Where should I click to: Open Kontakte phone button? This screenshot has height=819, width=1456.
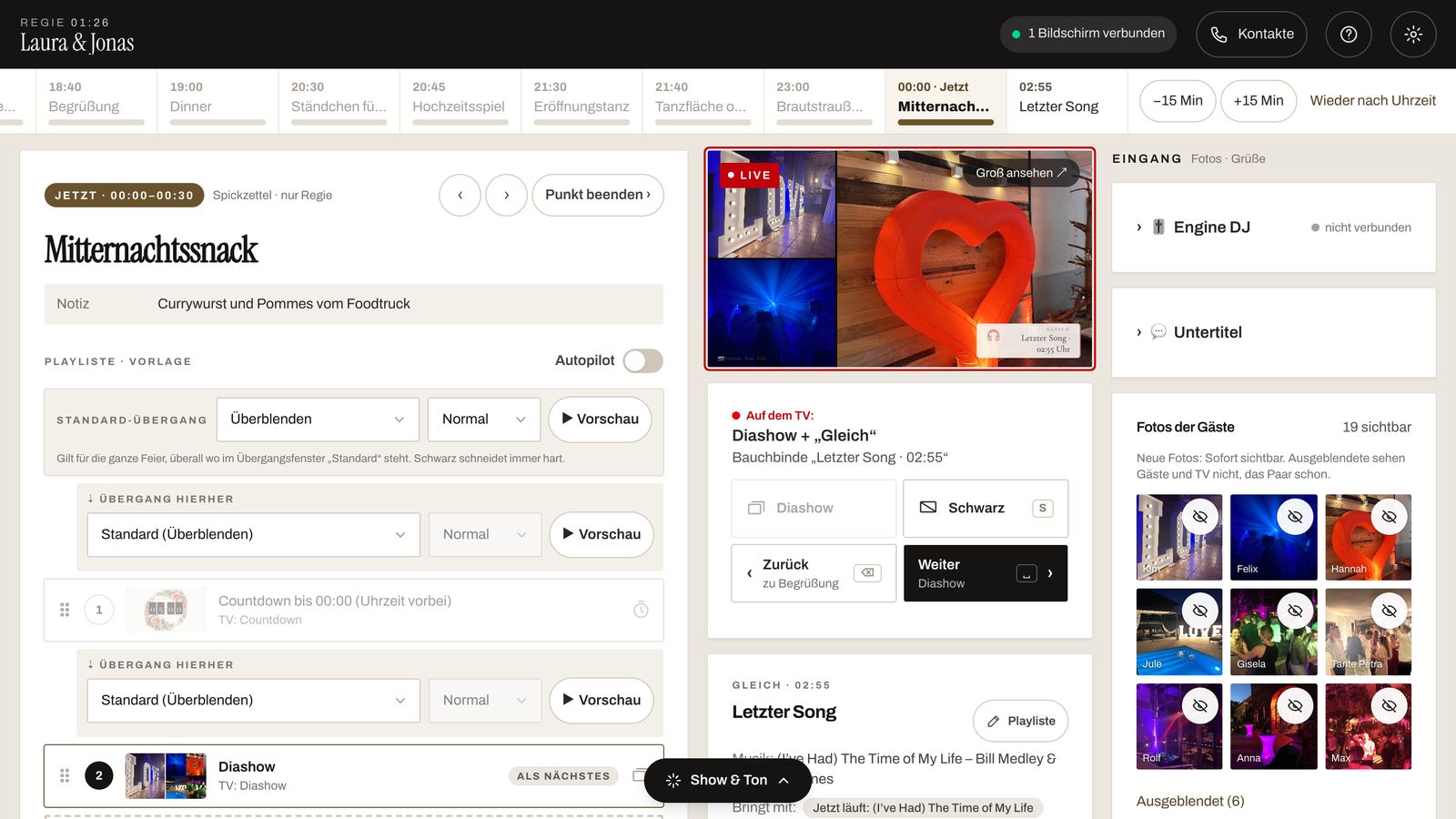point(1251,34)
